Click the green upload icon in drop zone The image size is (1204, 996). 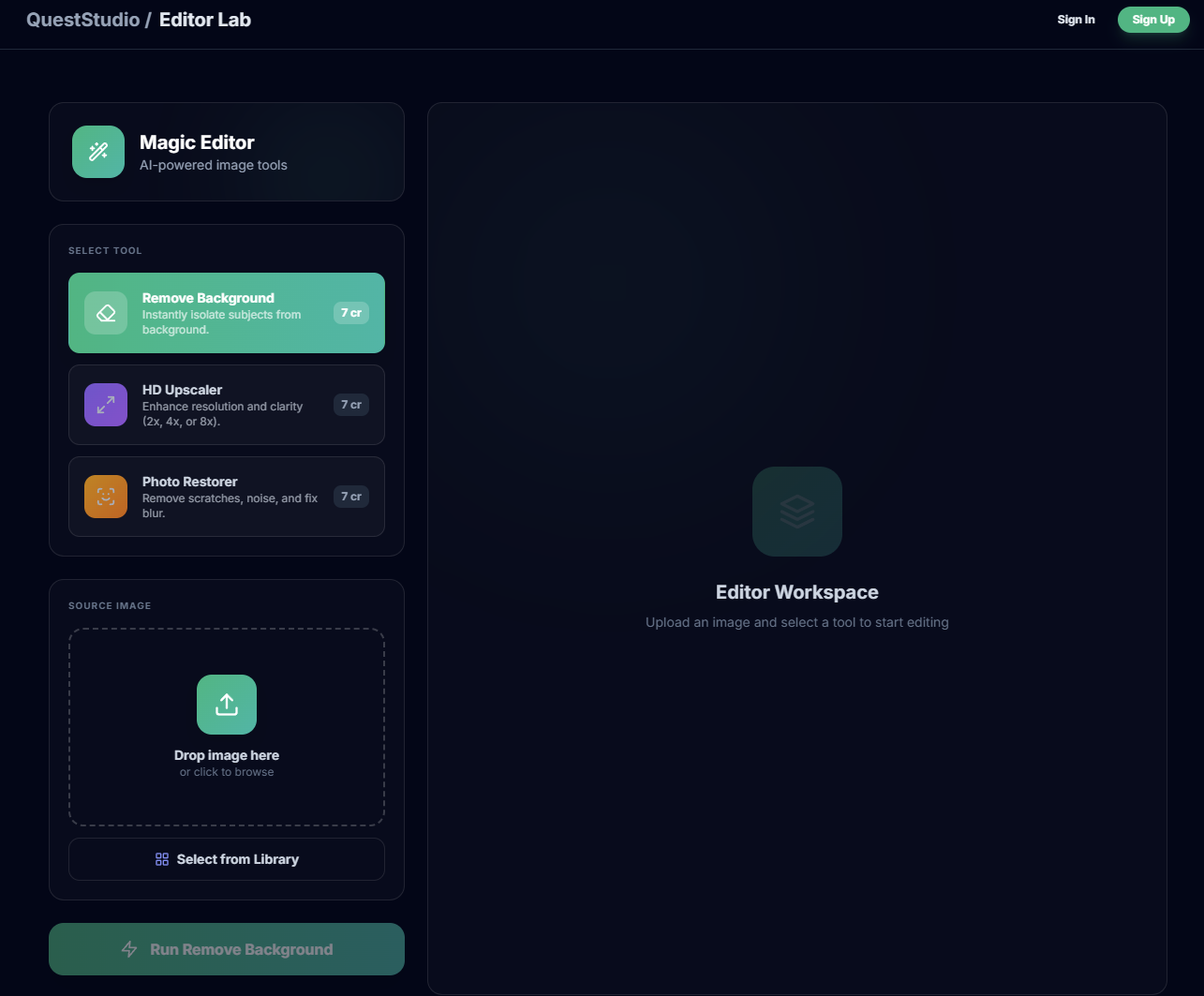click(226, 705)
